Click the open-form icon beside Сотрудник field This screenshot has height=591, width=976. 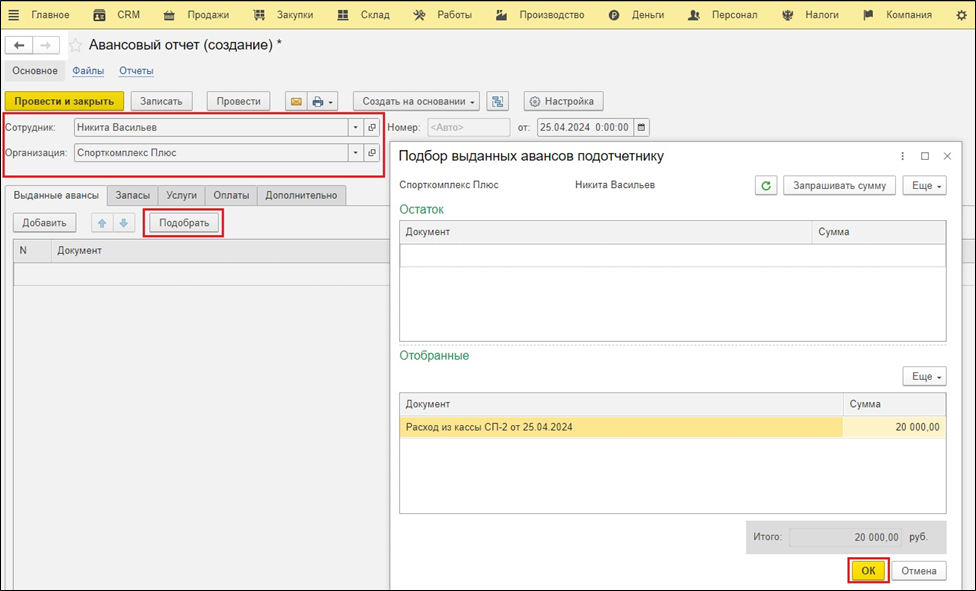pyautogui.click(x=371, y=127)
